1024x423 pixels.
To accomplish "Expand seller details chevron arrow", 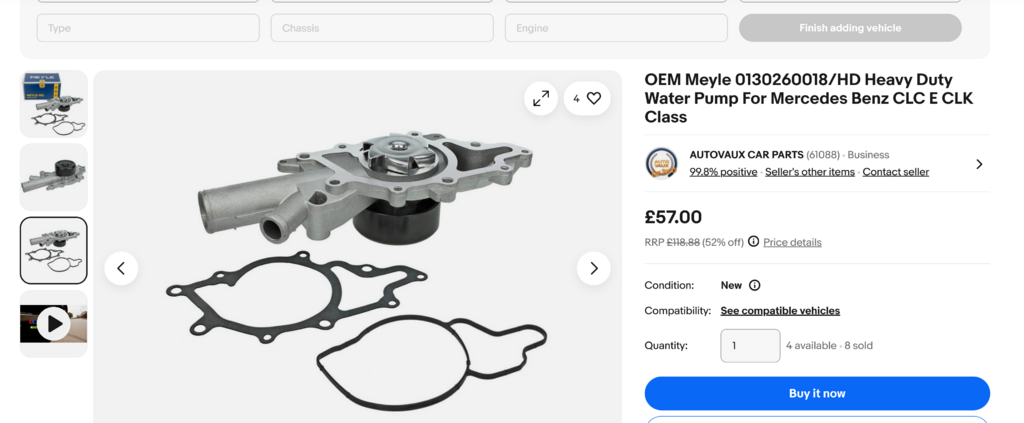I will (x=979, y=164).
